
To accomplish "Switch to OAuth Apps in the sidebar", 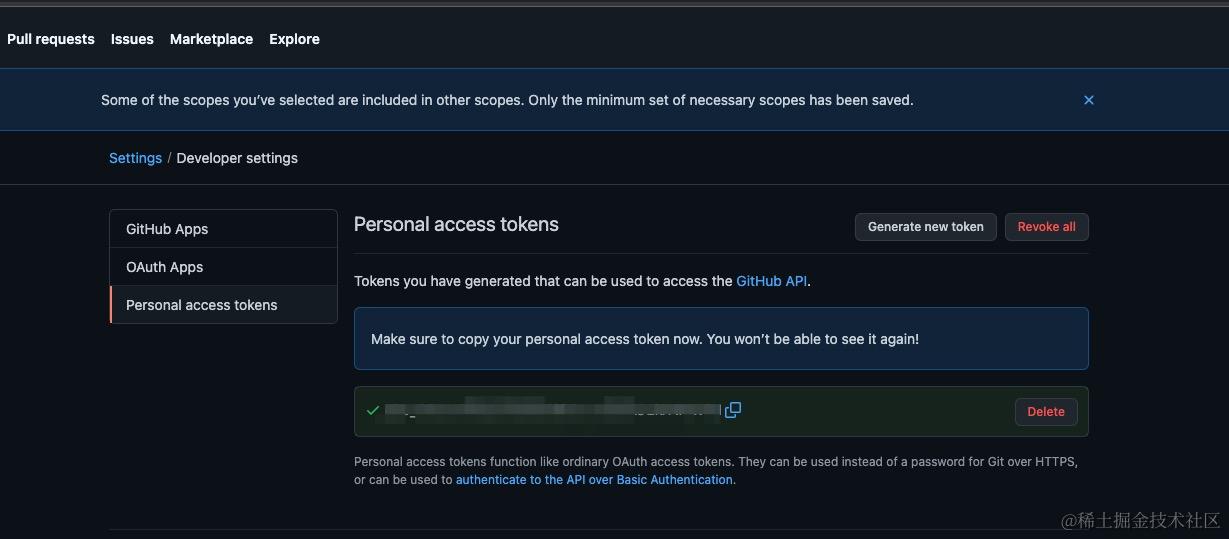I will click(164, 267).
